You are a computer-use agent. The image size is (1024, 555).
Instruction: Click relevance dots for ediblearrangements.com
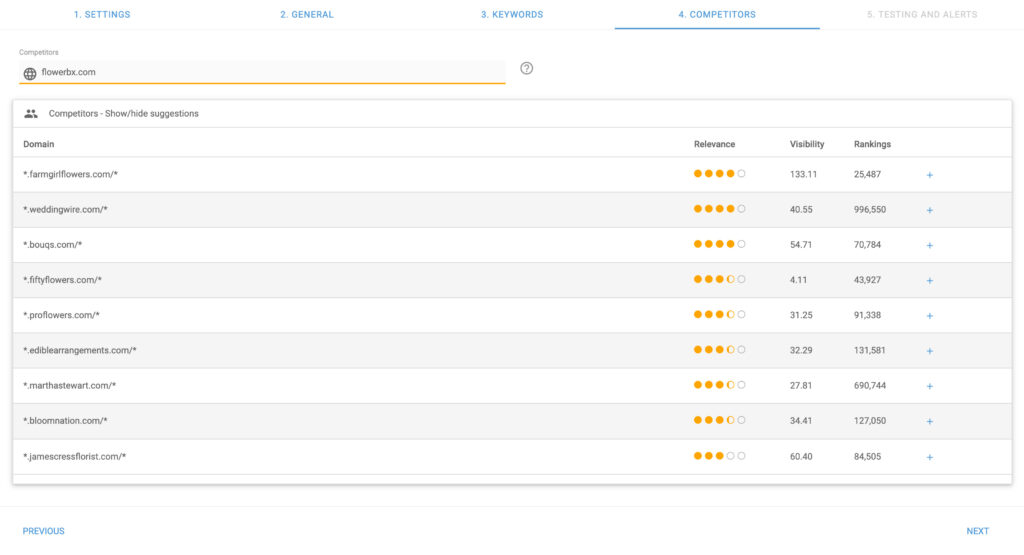(x=719, y=350)
